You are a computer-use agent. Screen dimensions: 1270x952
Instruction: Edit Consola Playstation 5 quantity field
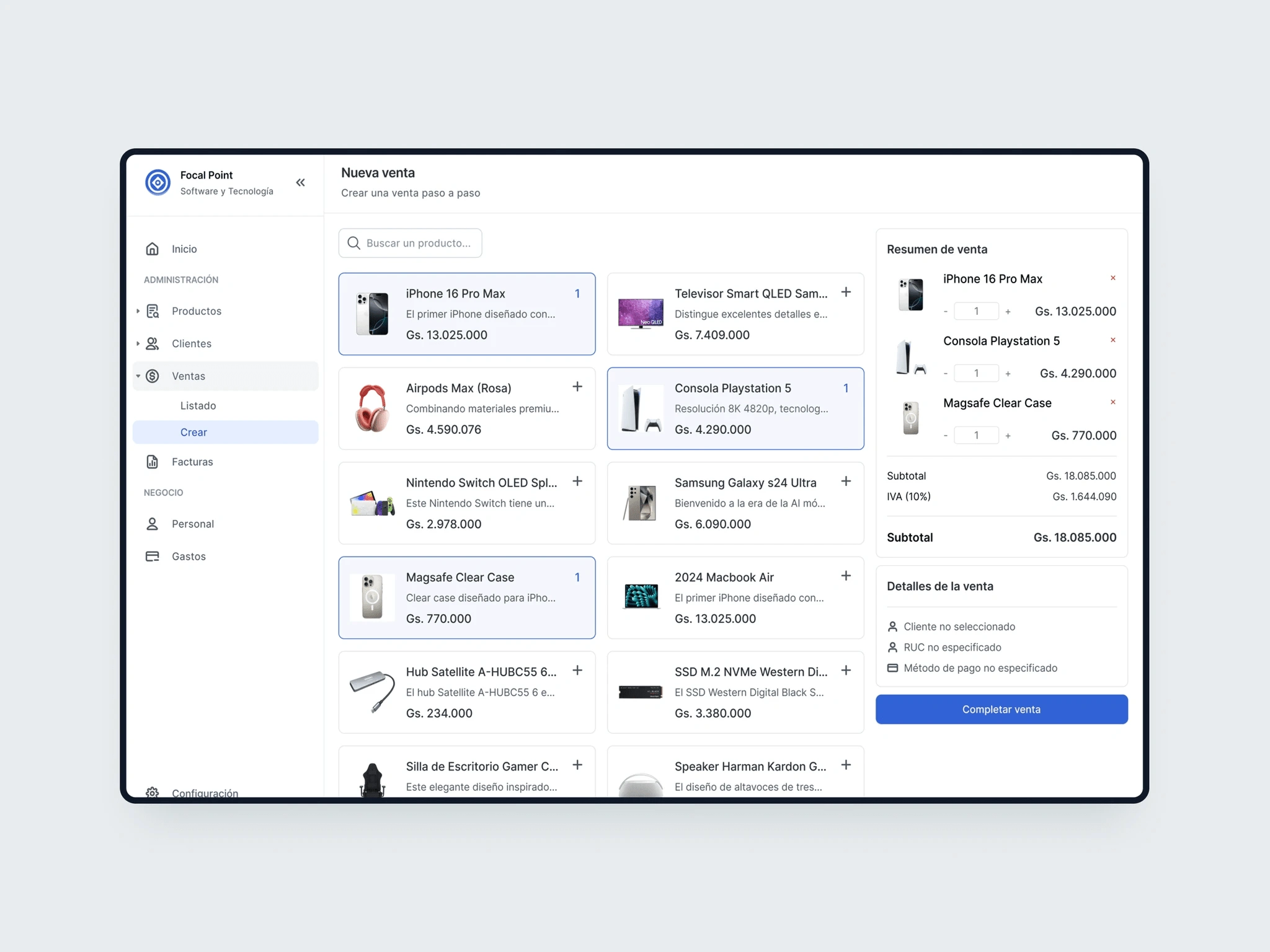(x=977, y=373)
